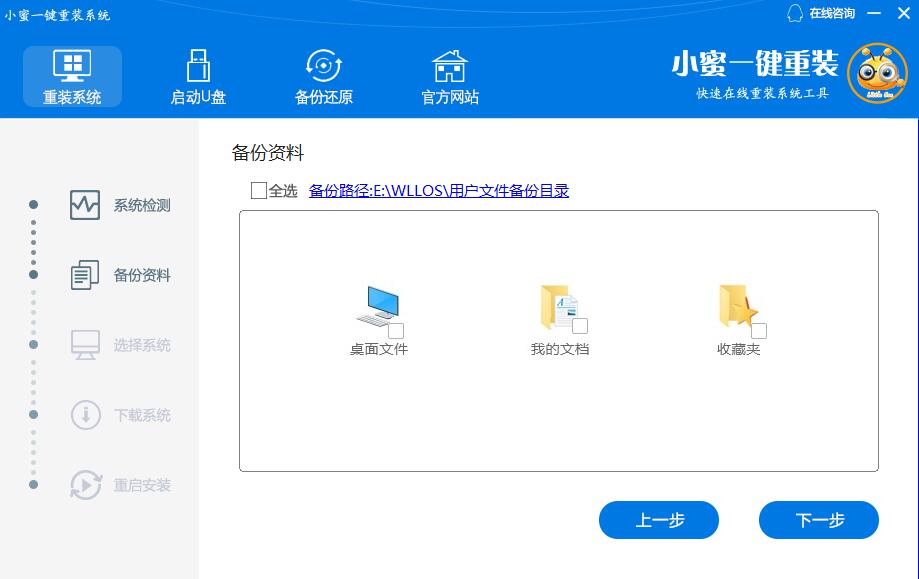Toggle the 收藏夹 backup checkbox

click(759, 331)
